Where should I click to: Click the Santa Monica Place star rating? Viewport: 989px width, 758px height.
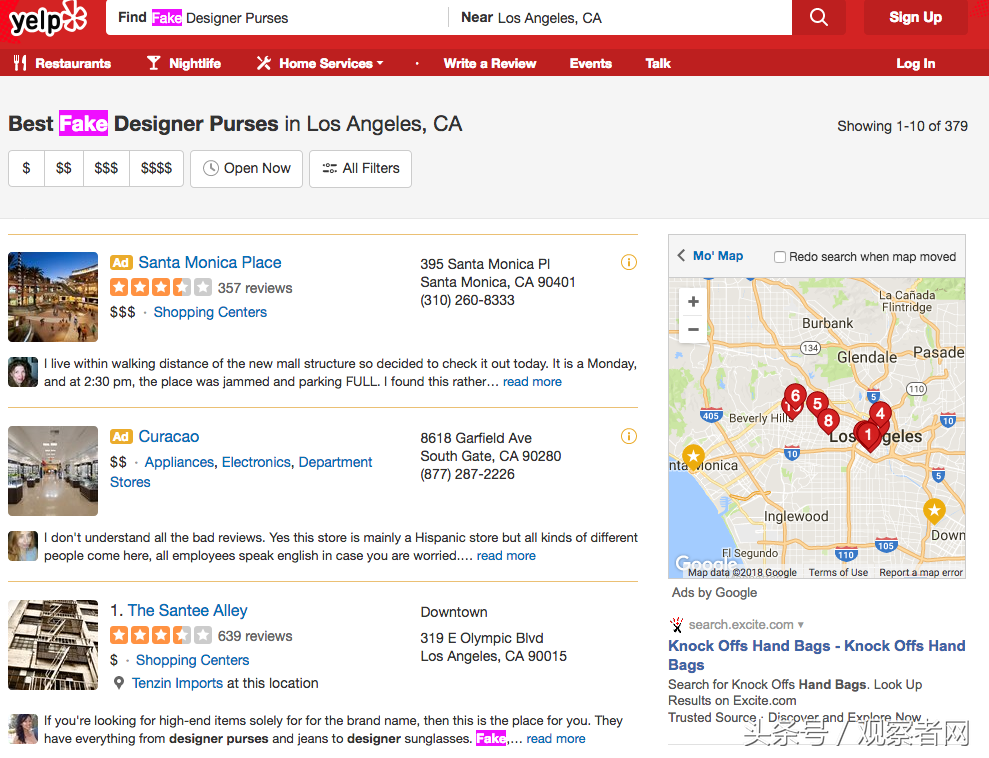[x=161, y=288]
